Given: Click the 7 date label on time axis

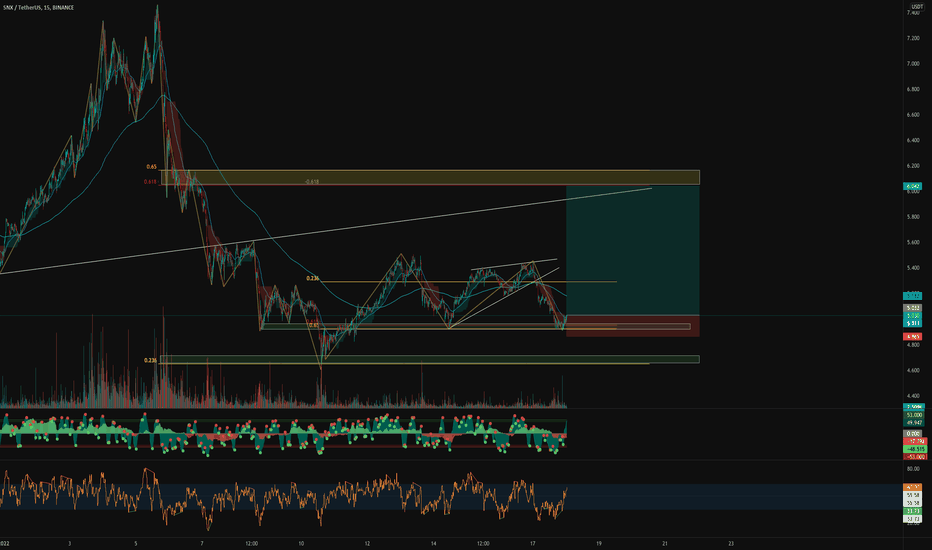Looking at the screenshot, I should (x=201, y=543).
